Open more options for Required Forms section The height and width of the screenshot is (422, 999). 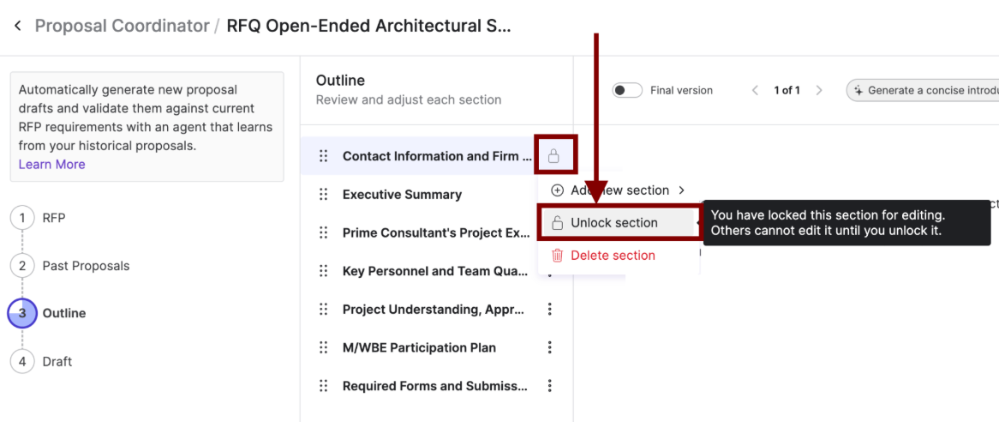click(x=550, y=386)
